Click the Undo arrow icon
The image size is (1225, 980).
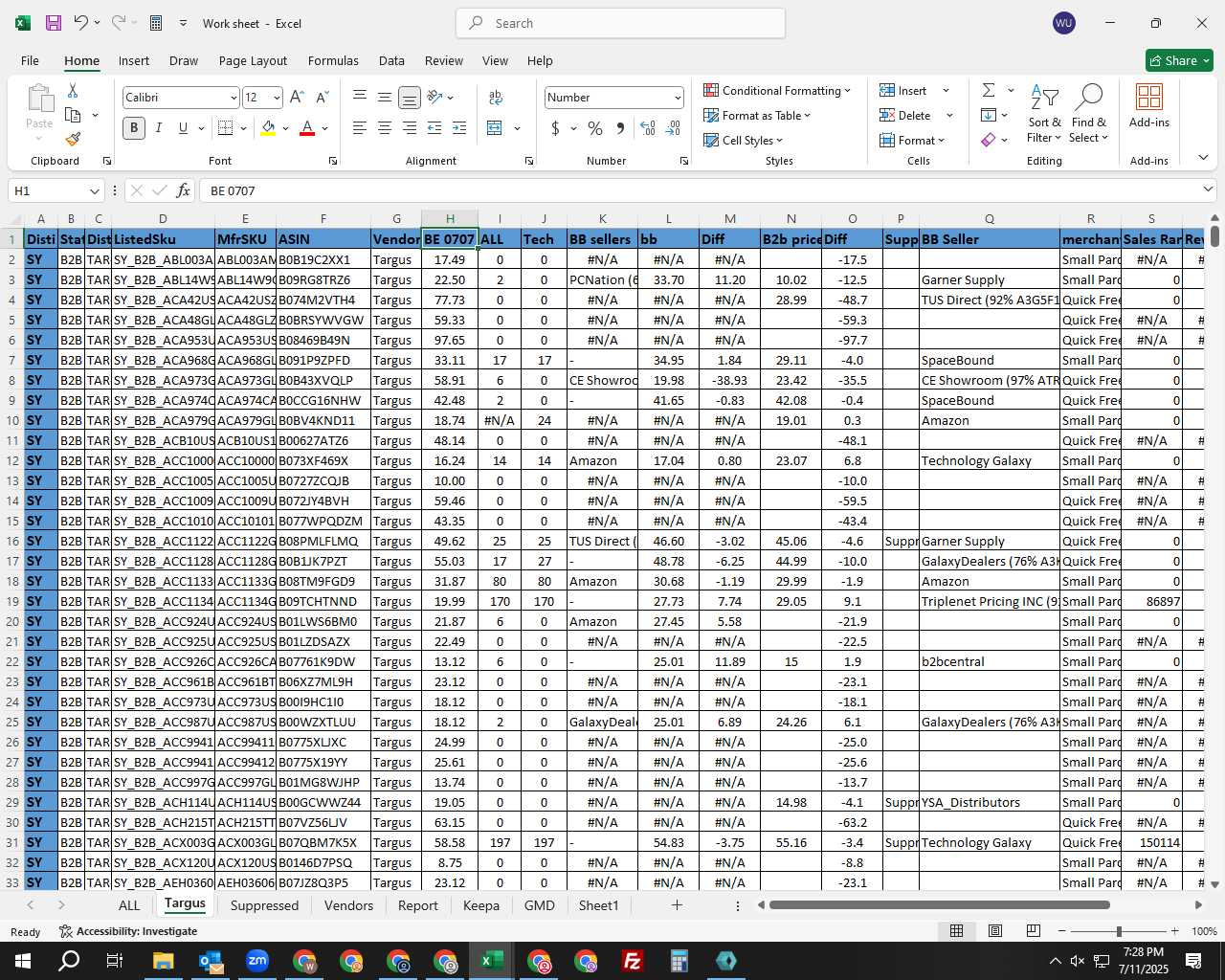[80, 23]
